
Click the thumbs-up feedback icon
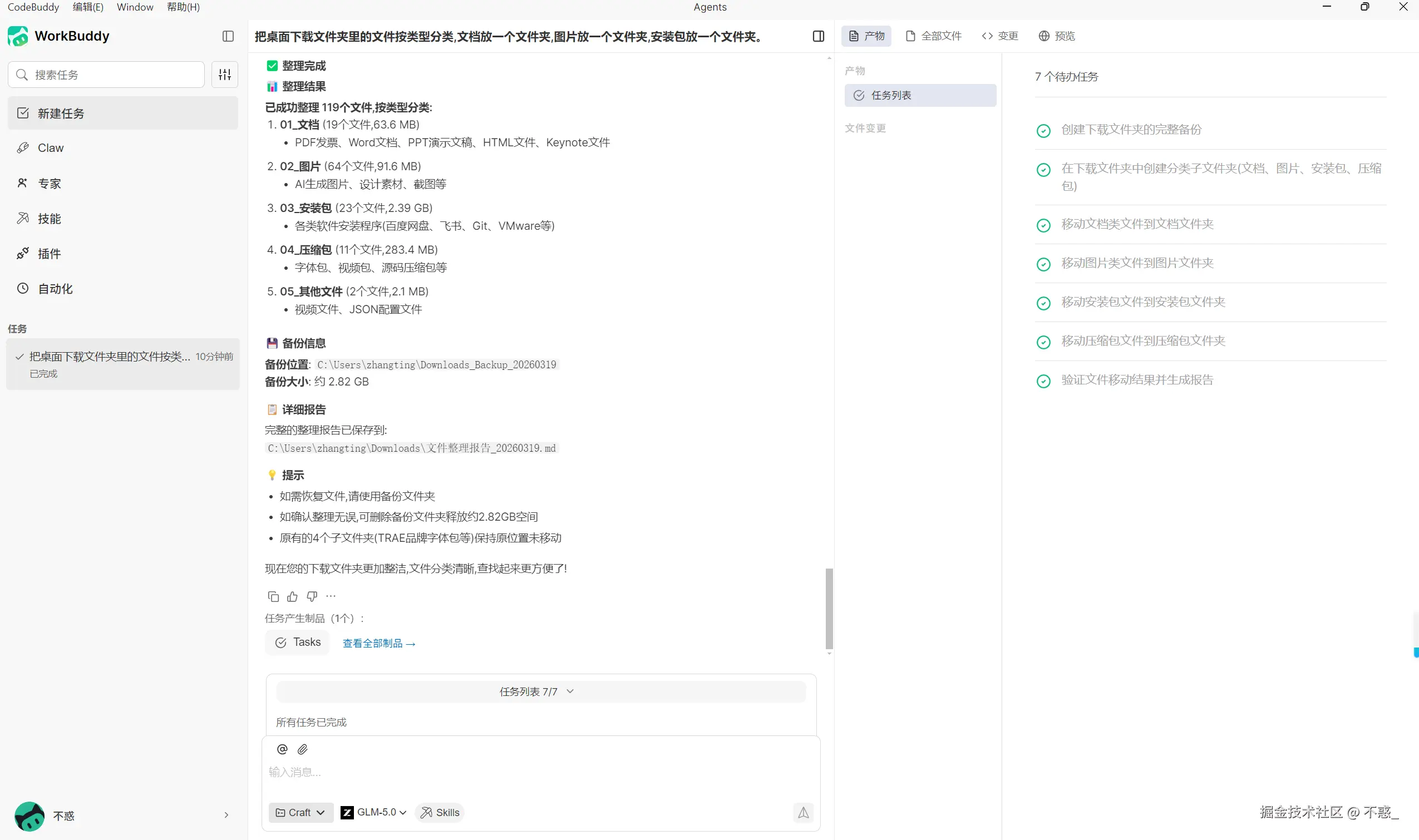click(292, 596)
